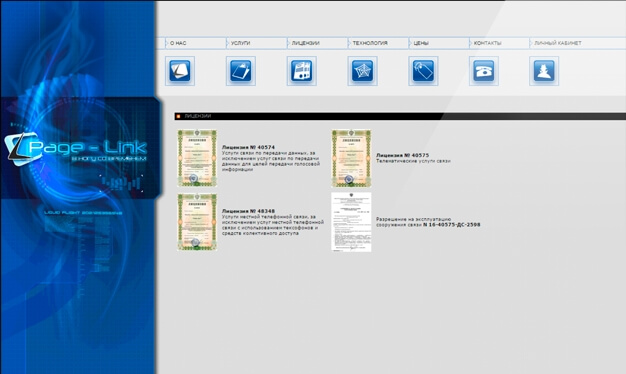Click the О НАС icon below the menu
626x374 pixels.
coord(180,71)
